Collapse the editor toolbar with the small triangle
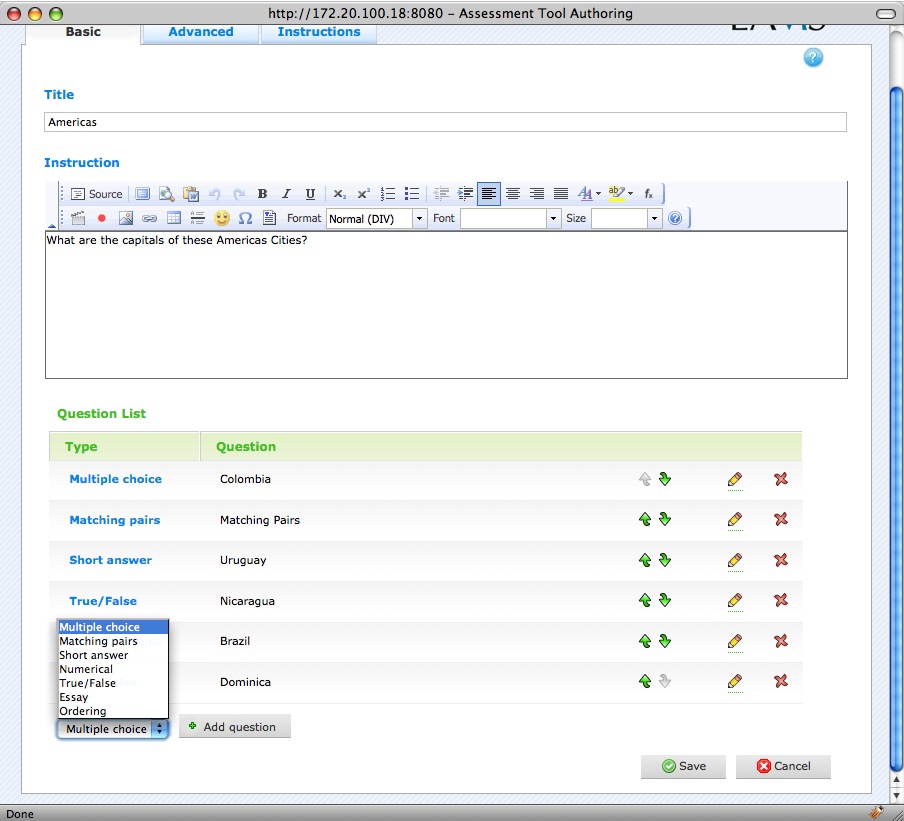Viewport: 904px width, 821px height. 52,226
